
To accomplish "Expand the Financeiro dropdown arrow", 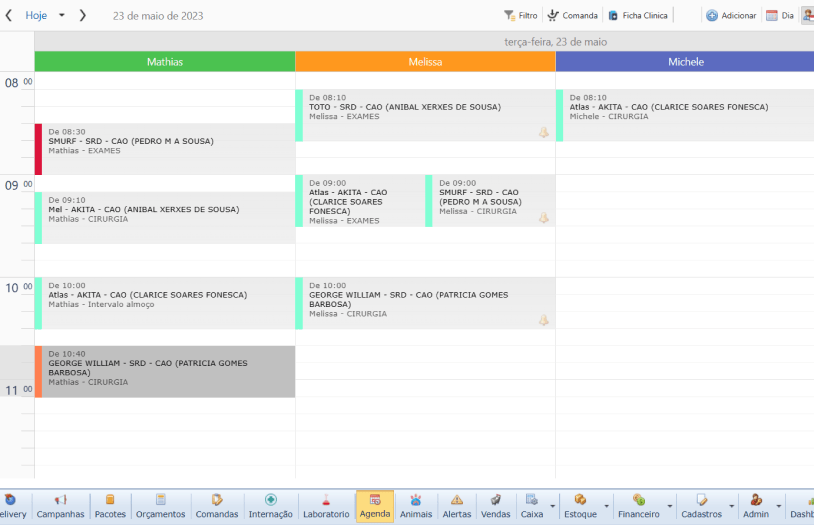I will click(669, 506).
